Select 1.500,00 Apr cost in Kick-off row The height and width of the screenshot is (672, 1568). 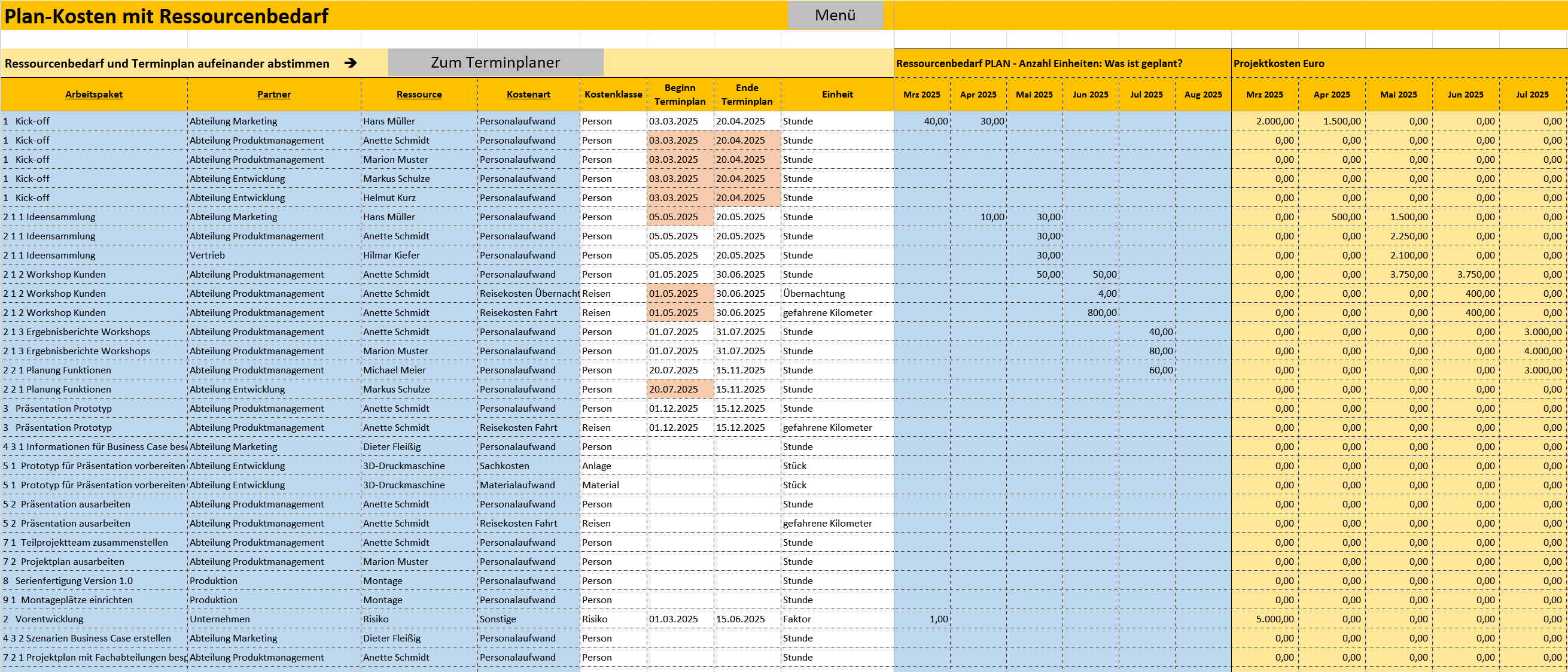point(1332,121)
